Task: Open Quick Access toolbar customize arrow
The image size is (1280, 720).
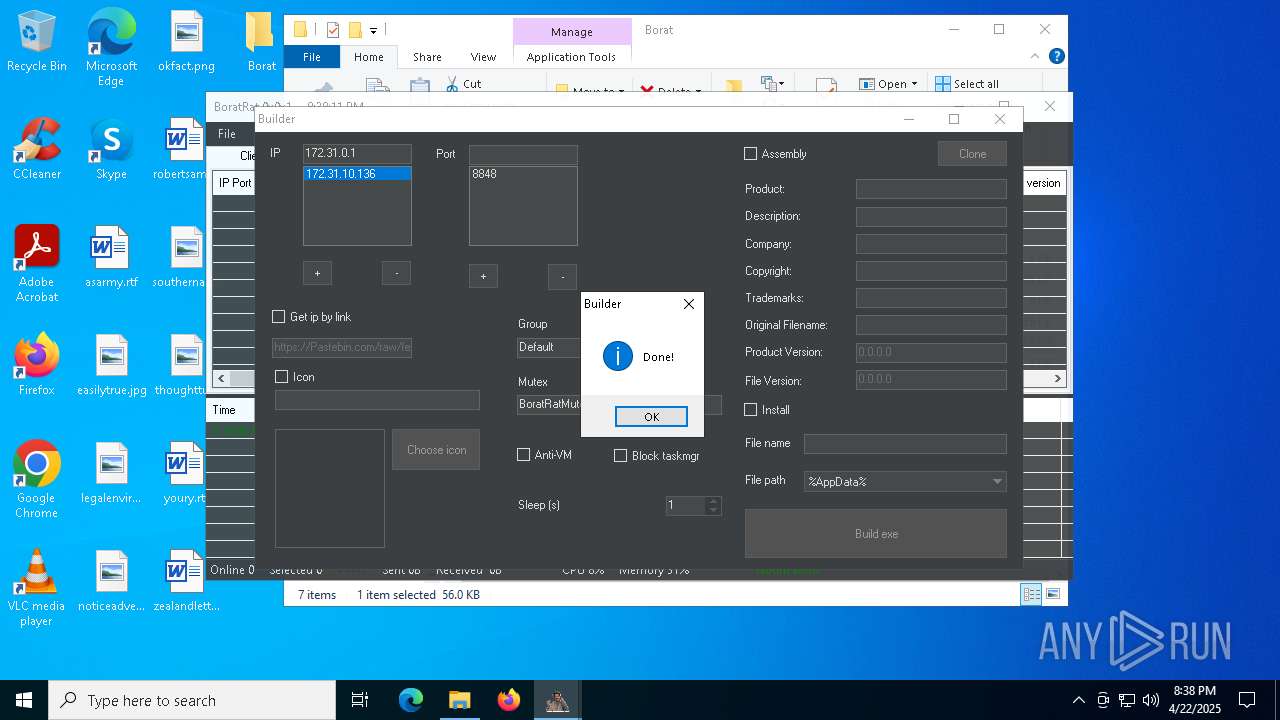Action: pyautogui.click(x=373, y=31)
